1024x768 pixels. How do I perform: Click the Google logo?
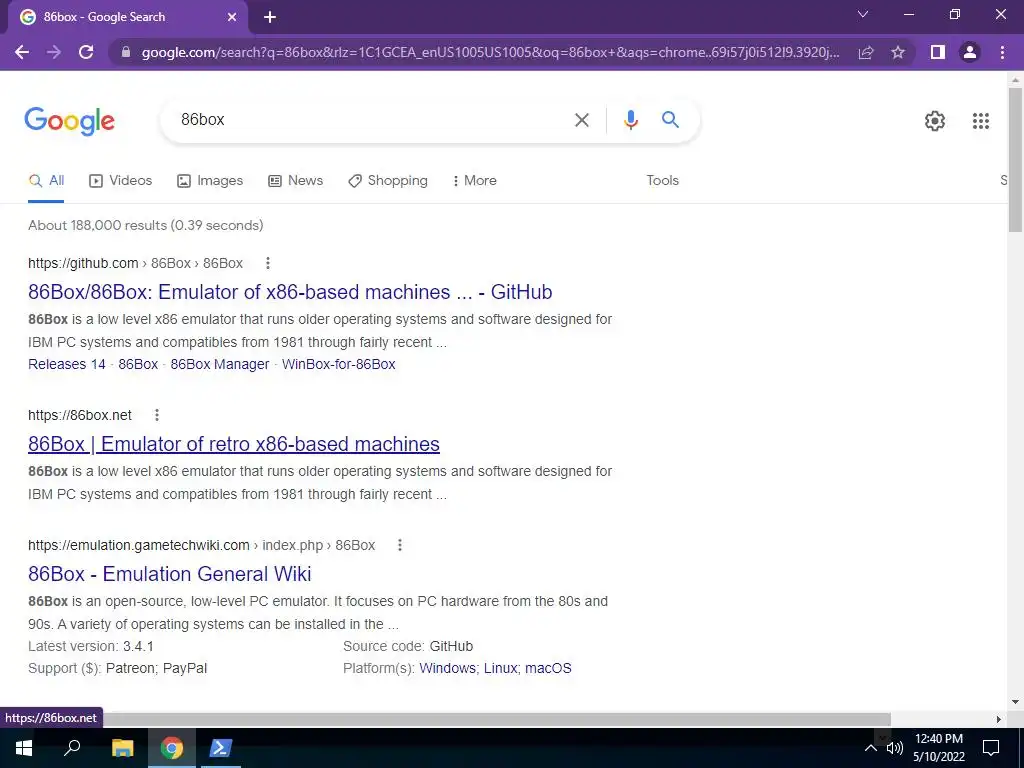point(69,121)
